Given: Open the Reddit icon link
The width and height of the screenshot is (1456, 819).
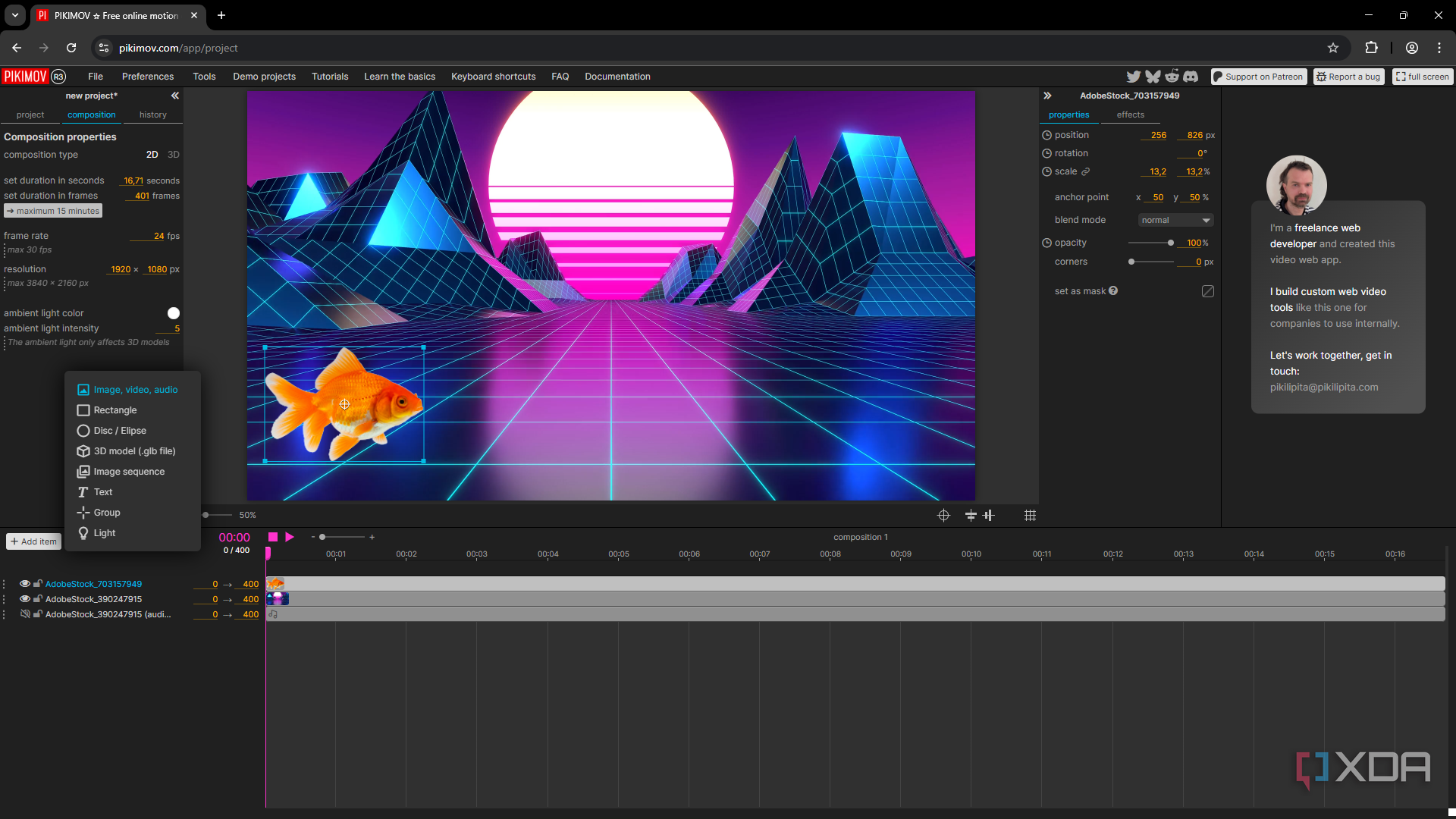Looking at the screenshot, I should click(x=1172, y=77).
